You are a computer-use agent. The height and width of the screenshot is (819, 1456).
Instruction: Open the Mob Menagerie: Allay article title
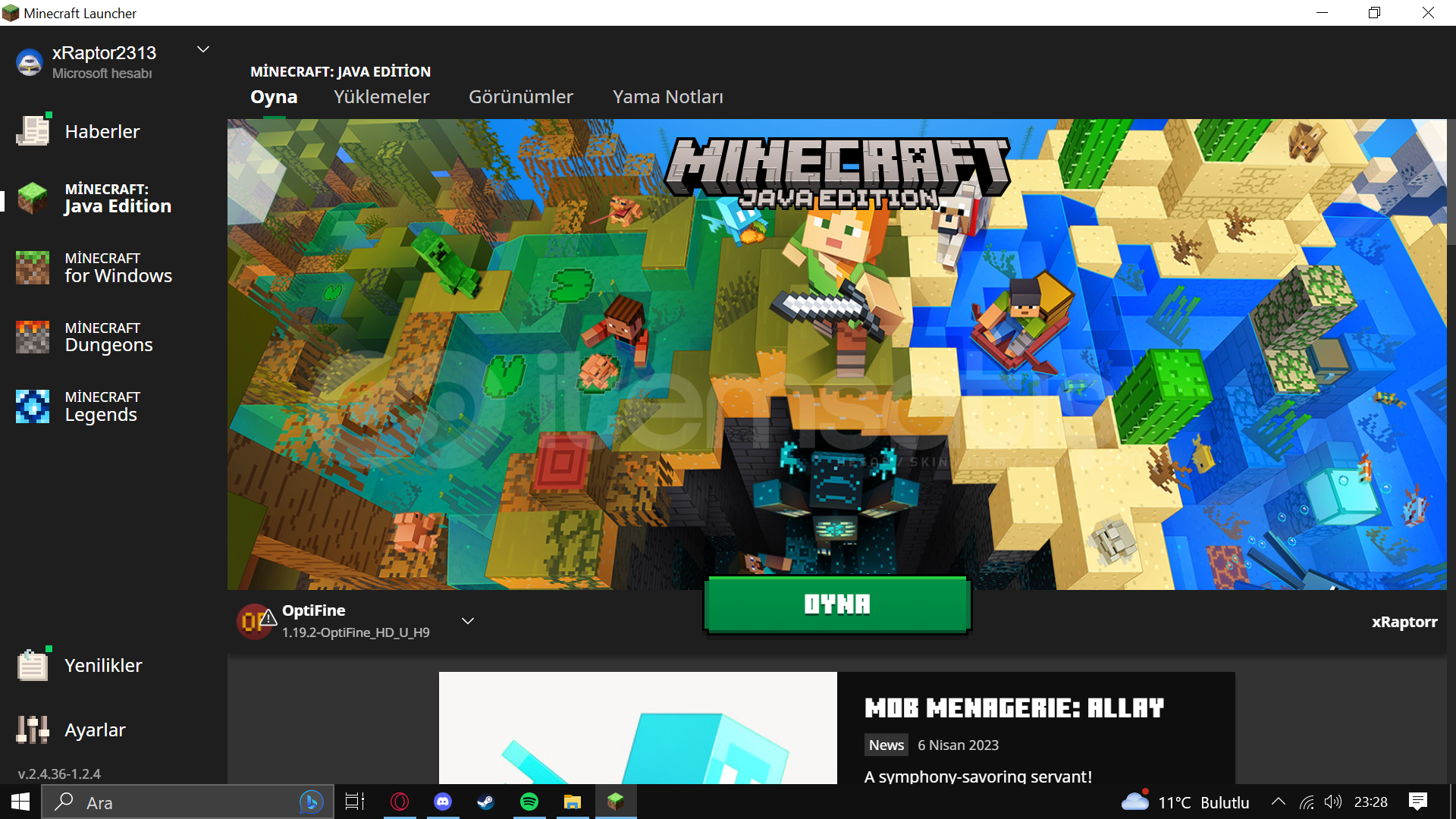tap(1014, 708)
